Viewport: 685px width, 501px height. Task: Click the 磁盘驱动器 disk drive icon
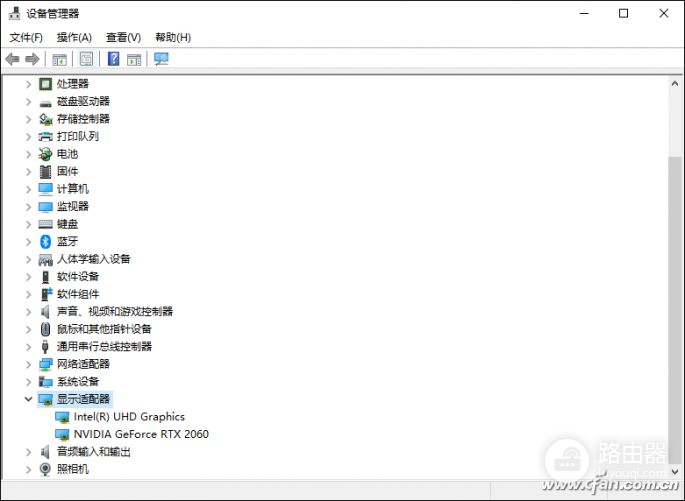tap(45, 103)
